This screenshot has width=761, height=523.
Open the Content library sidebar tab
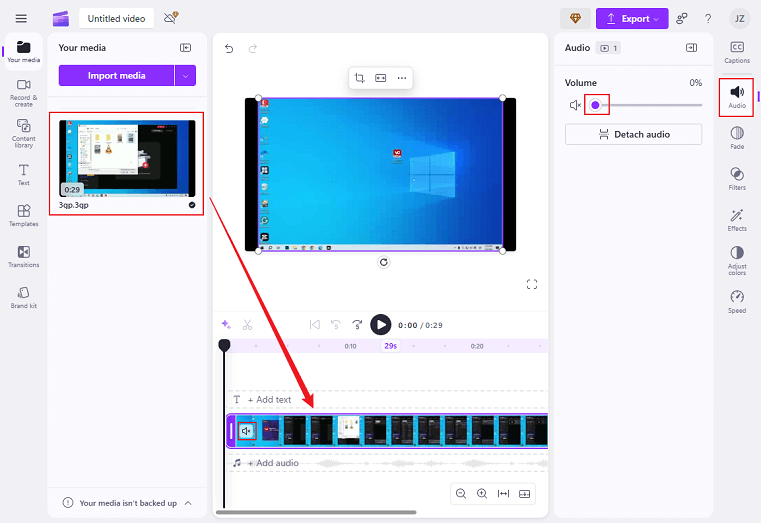[x=23, y=133]
